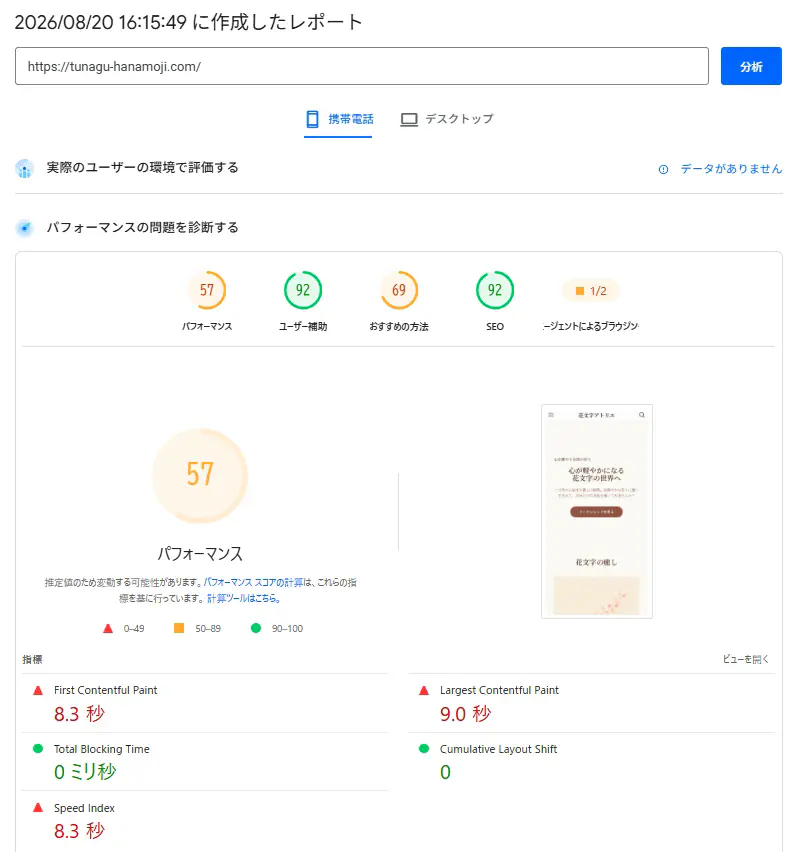The height and width of the screenshot is (852, 801).
Task: Click the desktop monitor icon
Action: coord(409,120)
